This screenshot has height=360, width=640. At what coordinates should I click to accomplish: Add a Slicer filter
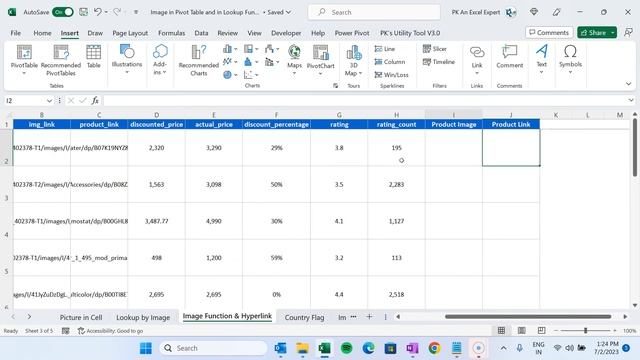coord(435,49)
